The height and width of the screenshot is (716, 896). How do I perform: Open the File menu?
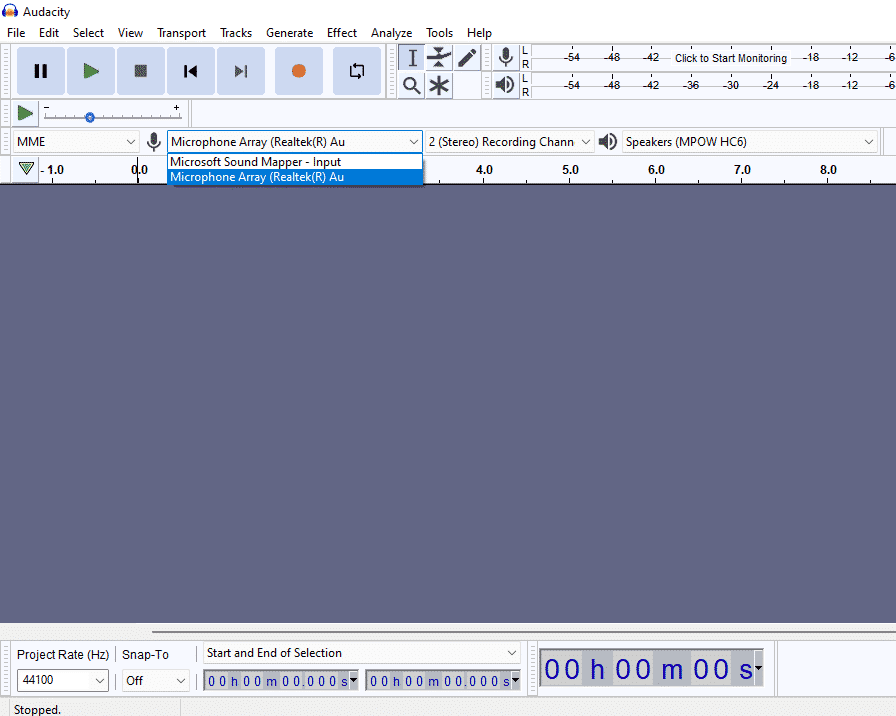coord(16,33)
